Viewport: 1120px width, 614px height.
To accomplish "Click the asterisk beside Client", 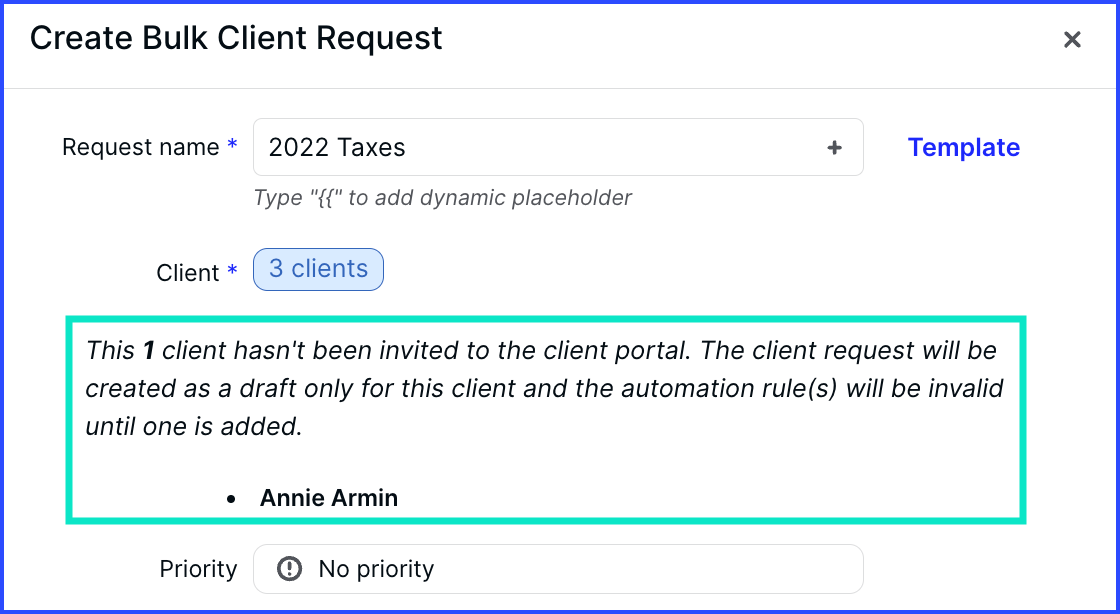I will [232, 271].
